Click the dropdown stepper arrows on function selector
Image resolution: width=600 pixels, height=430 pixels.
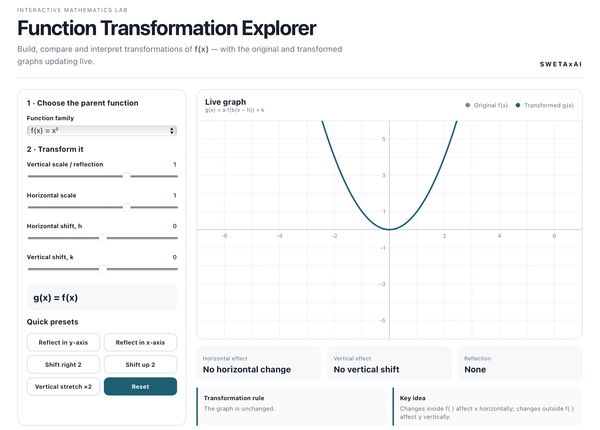[172, 130]
